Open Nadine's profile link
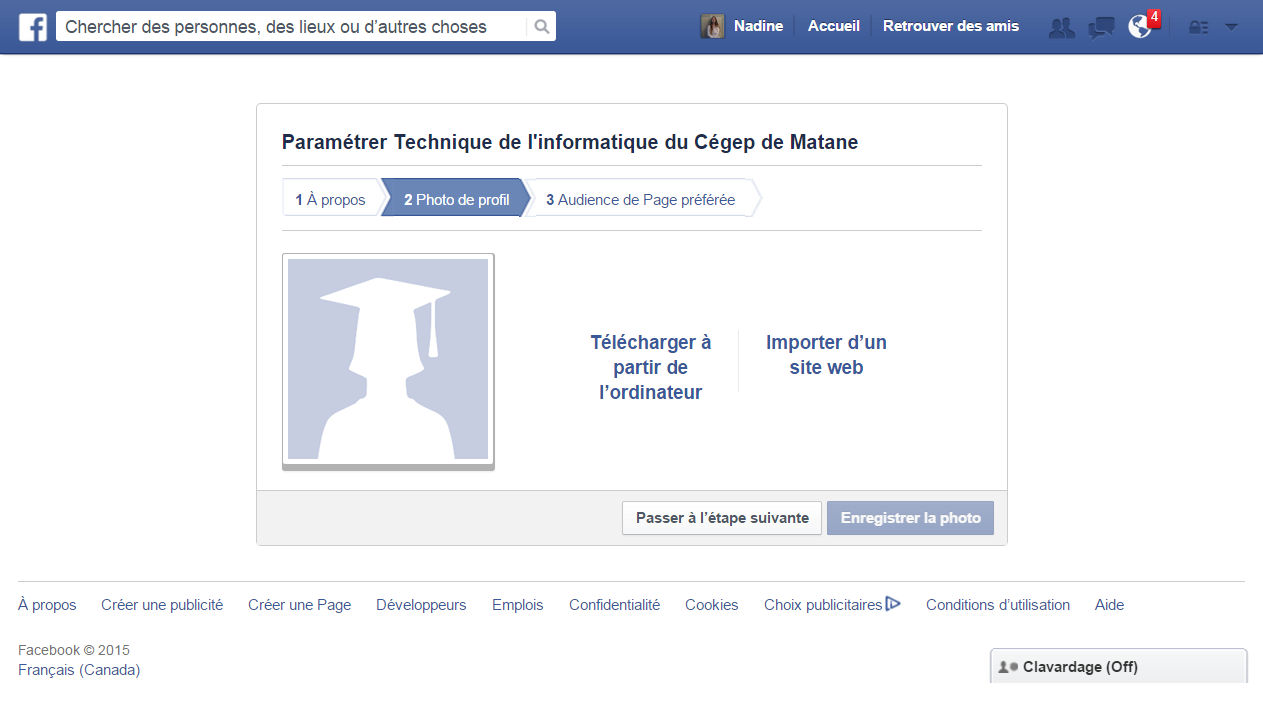This screenshot has height=705, width=1263. click(758, 26)
